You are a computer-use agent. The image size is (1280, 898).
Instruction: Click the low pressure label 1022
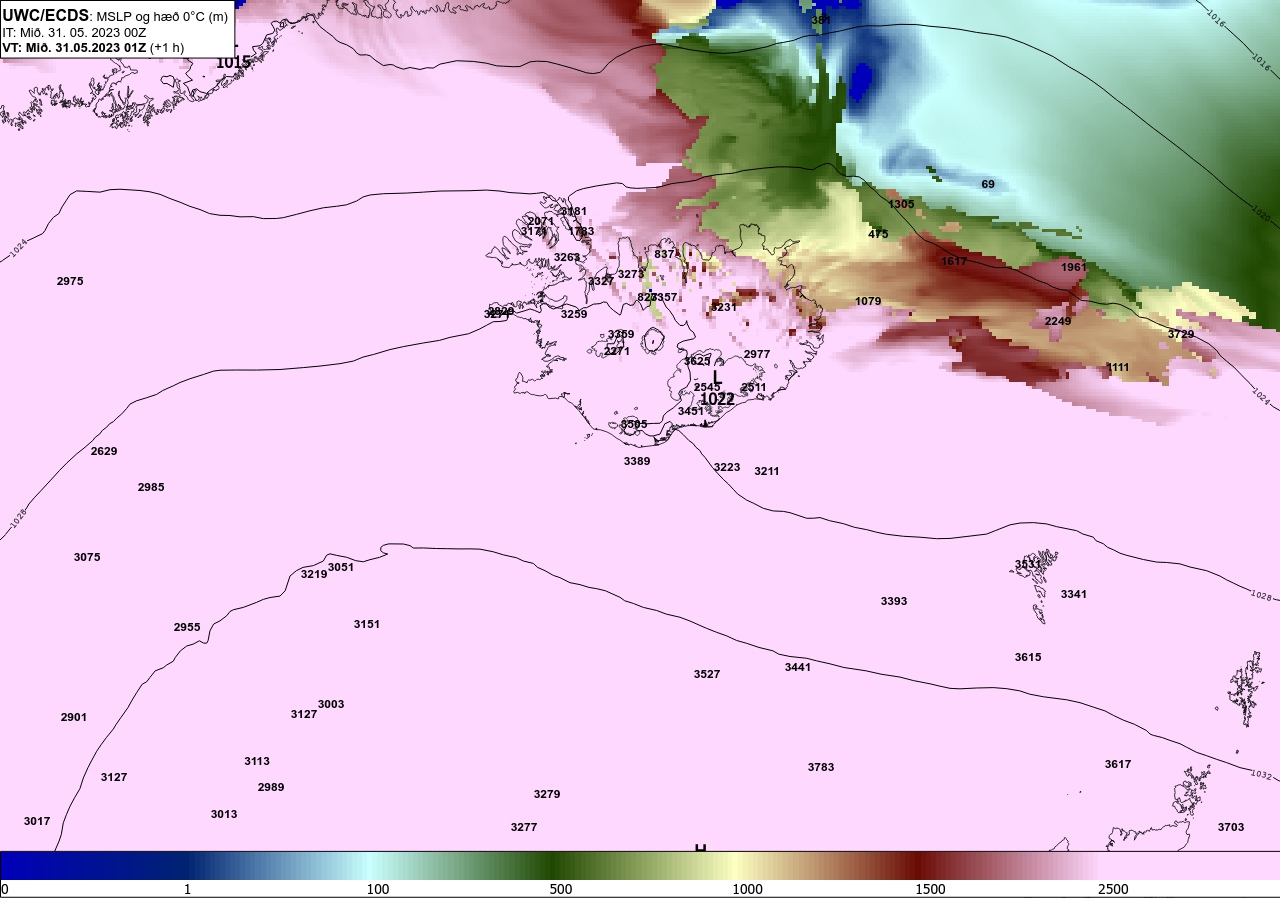(x=717, y=399)
